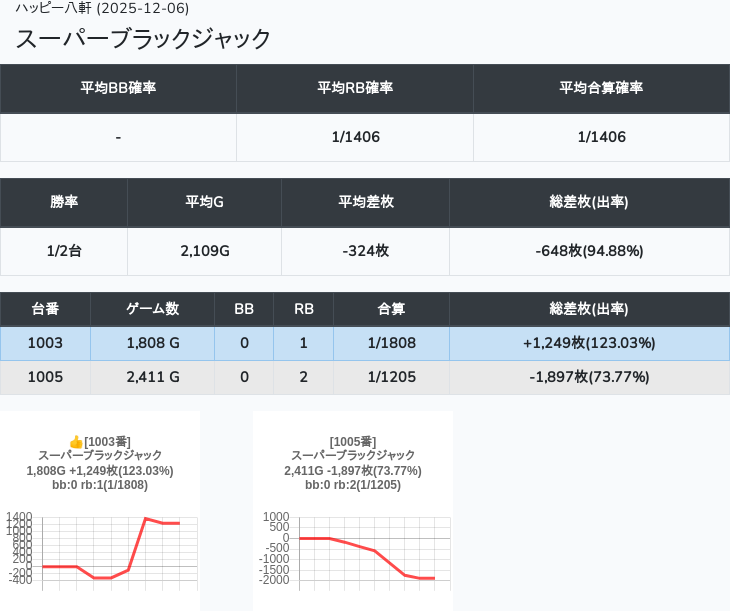
Task: Sort by 合算 column header
Action: click(x=391, y=309)
